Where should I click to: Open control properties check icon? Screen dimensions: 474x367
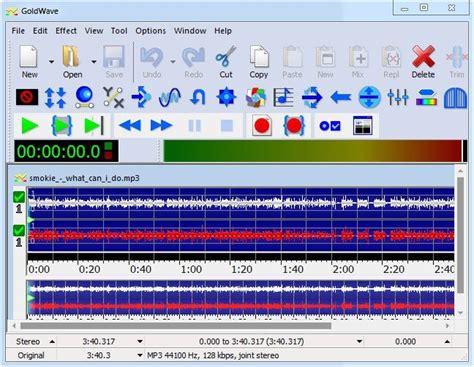pyautogui.click(x=330, y=126)
